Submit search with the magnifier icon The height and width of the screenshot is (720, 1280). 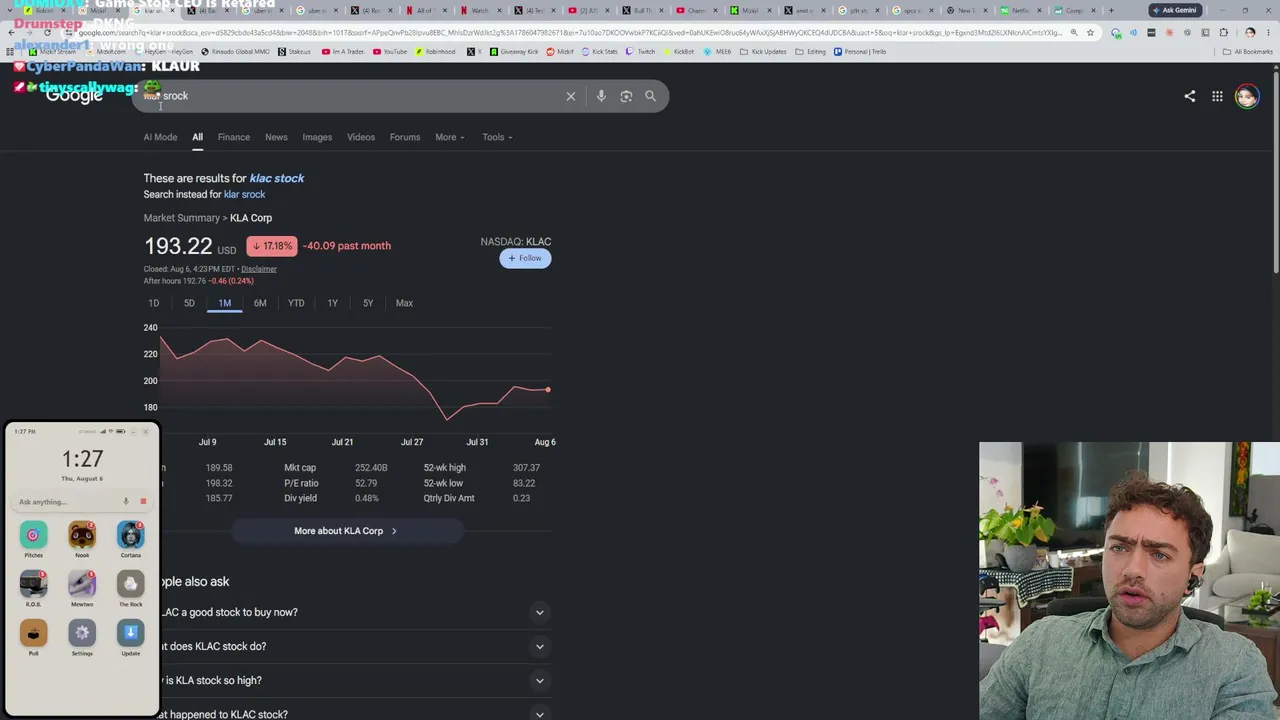[650, 96]
